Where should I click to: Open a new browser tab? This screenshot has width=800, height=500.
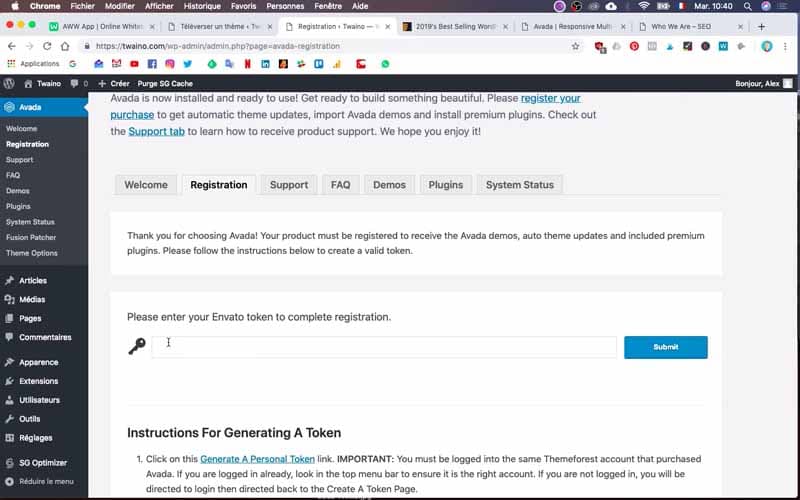click(x=761, y=27)
